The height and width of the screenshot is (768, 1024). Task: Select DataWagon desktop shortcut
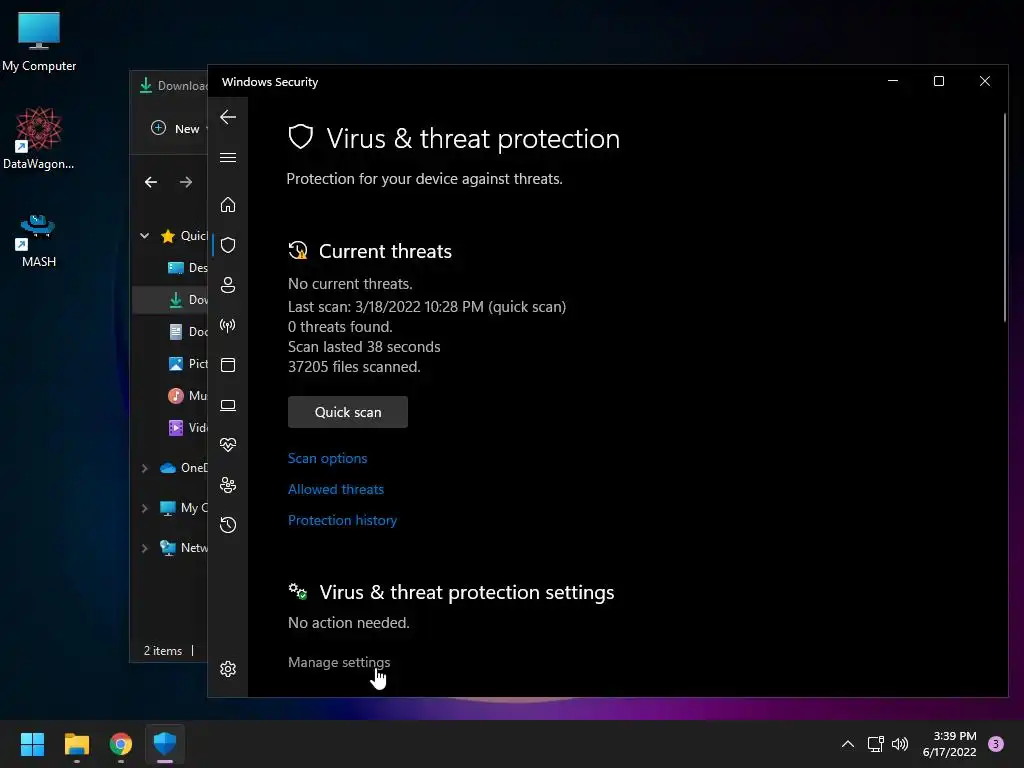point(39,138)
